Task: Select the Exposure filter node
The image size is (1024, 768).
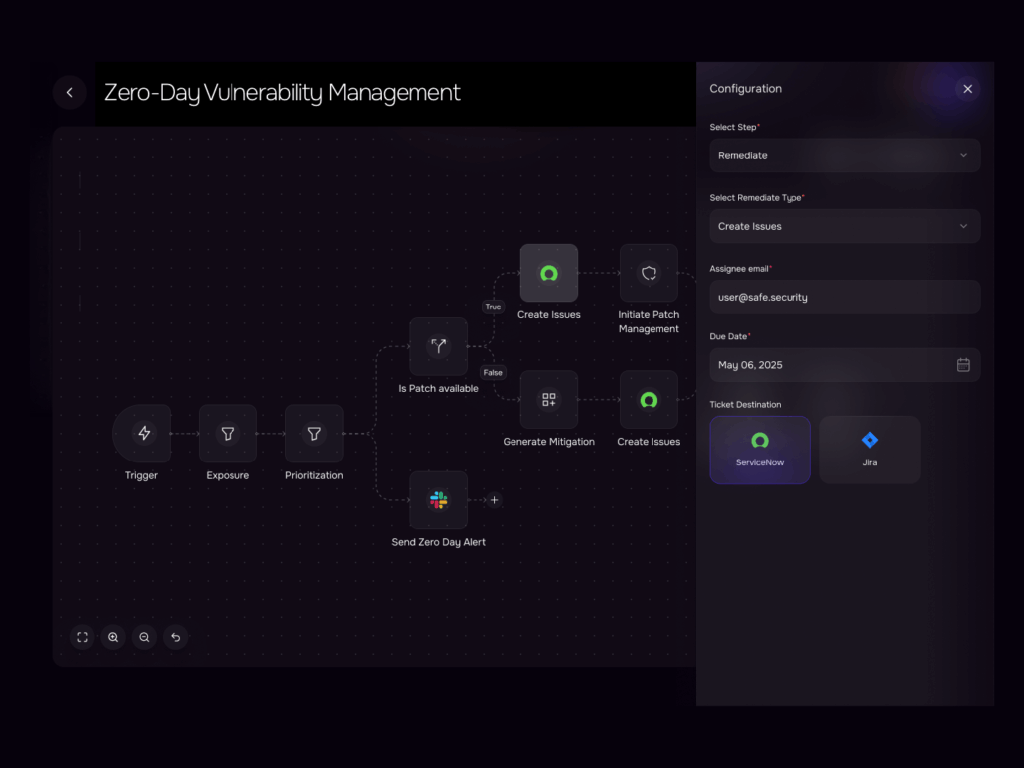Action: coord(228,433)
